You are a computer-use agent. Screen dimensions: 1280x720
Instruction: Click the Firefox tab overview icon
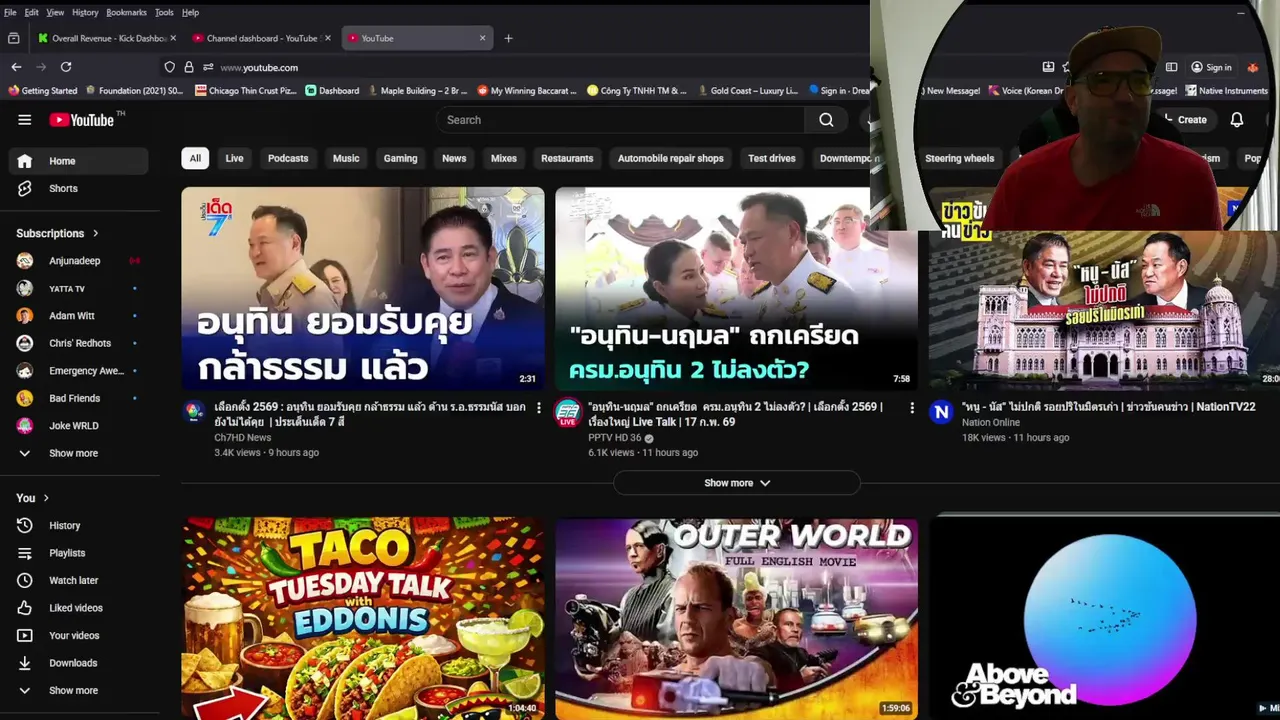point(13,38)
